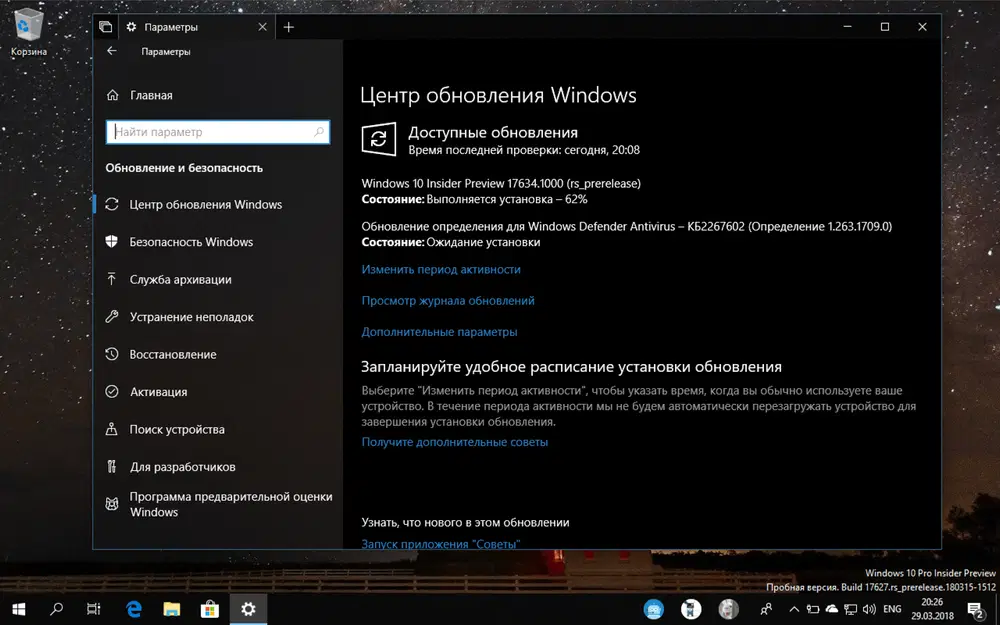The height and width of the screenshot is (625, 1000).
Task: Expand hidden tray icons chevron
Action: 794,609
